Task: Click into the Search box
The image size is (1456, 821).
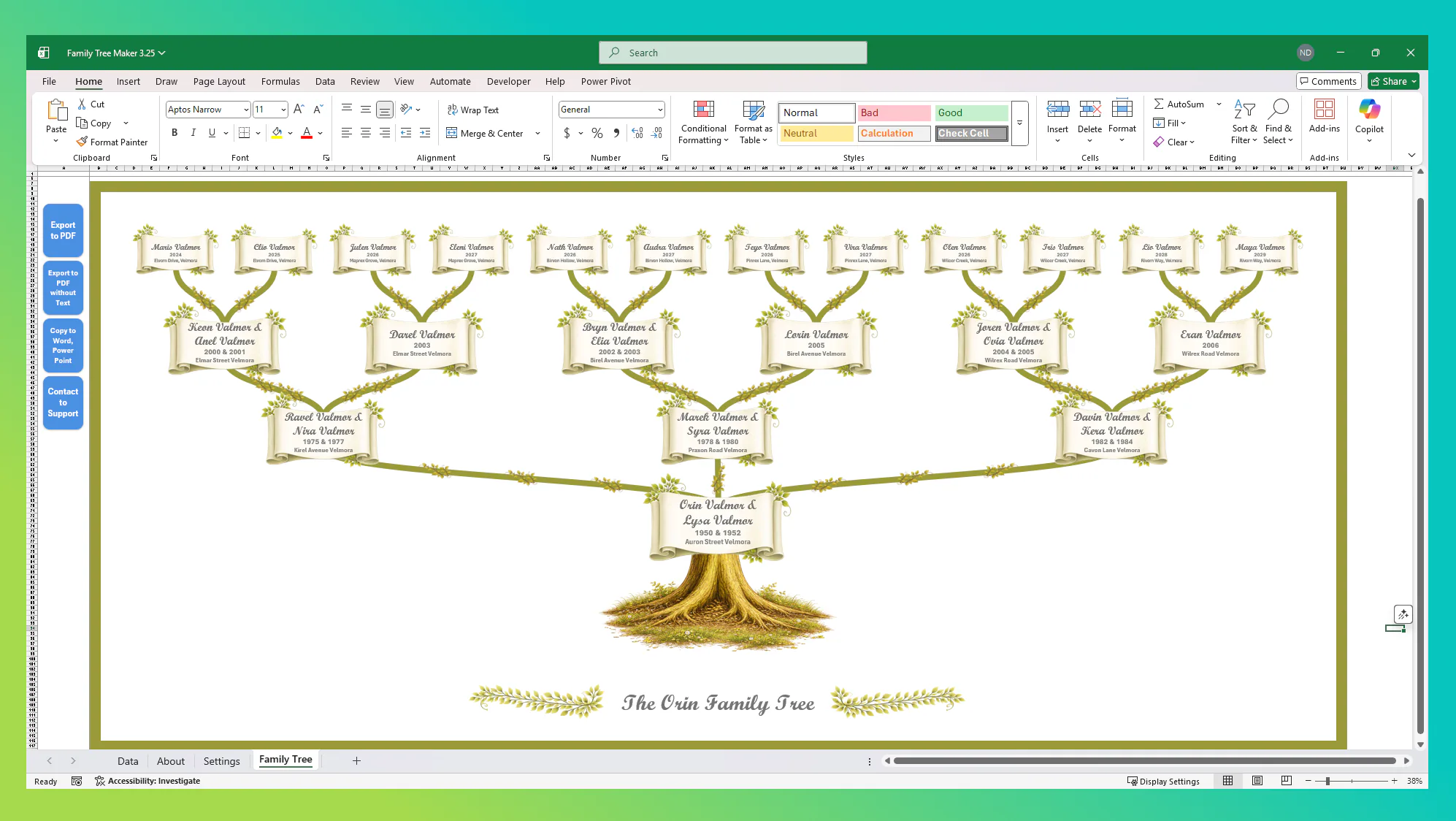Action: click(732, 53)
